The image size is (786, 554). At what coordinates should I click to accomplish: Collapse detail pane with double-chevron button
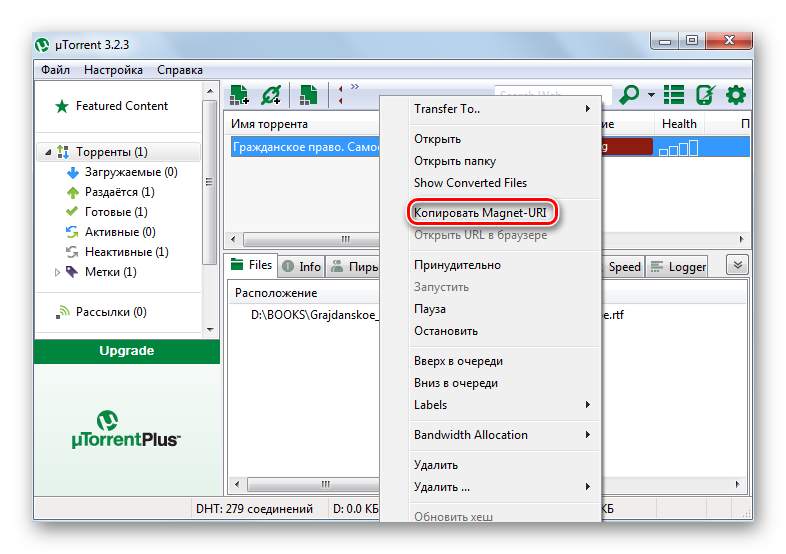(x=737, y=265)
